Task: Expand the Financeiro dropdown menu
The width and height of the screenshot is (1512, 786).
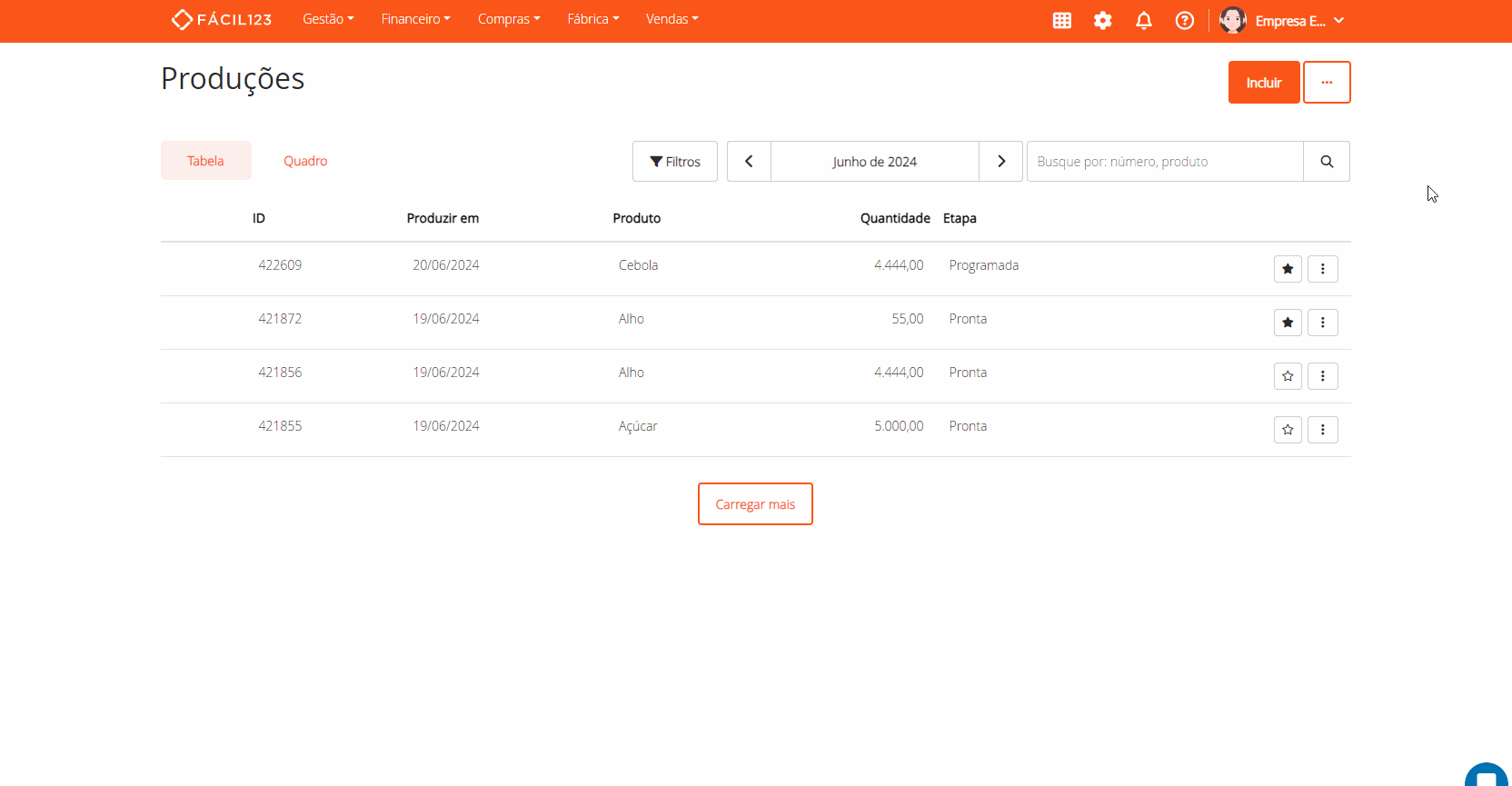Action: coord(415,19)
